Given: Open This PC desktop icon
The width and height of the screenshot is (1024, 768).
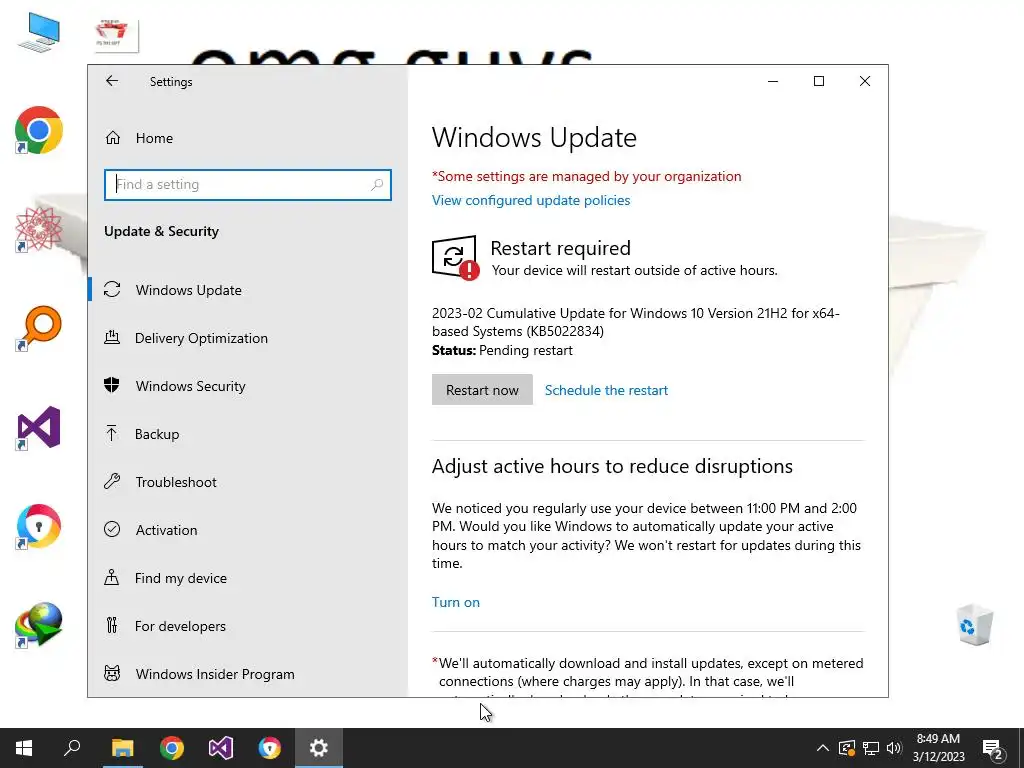Looking at the screenshot, I should [39, 31].
